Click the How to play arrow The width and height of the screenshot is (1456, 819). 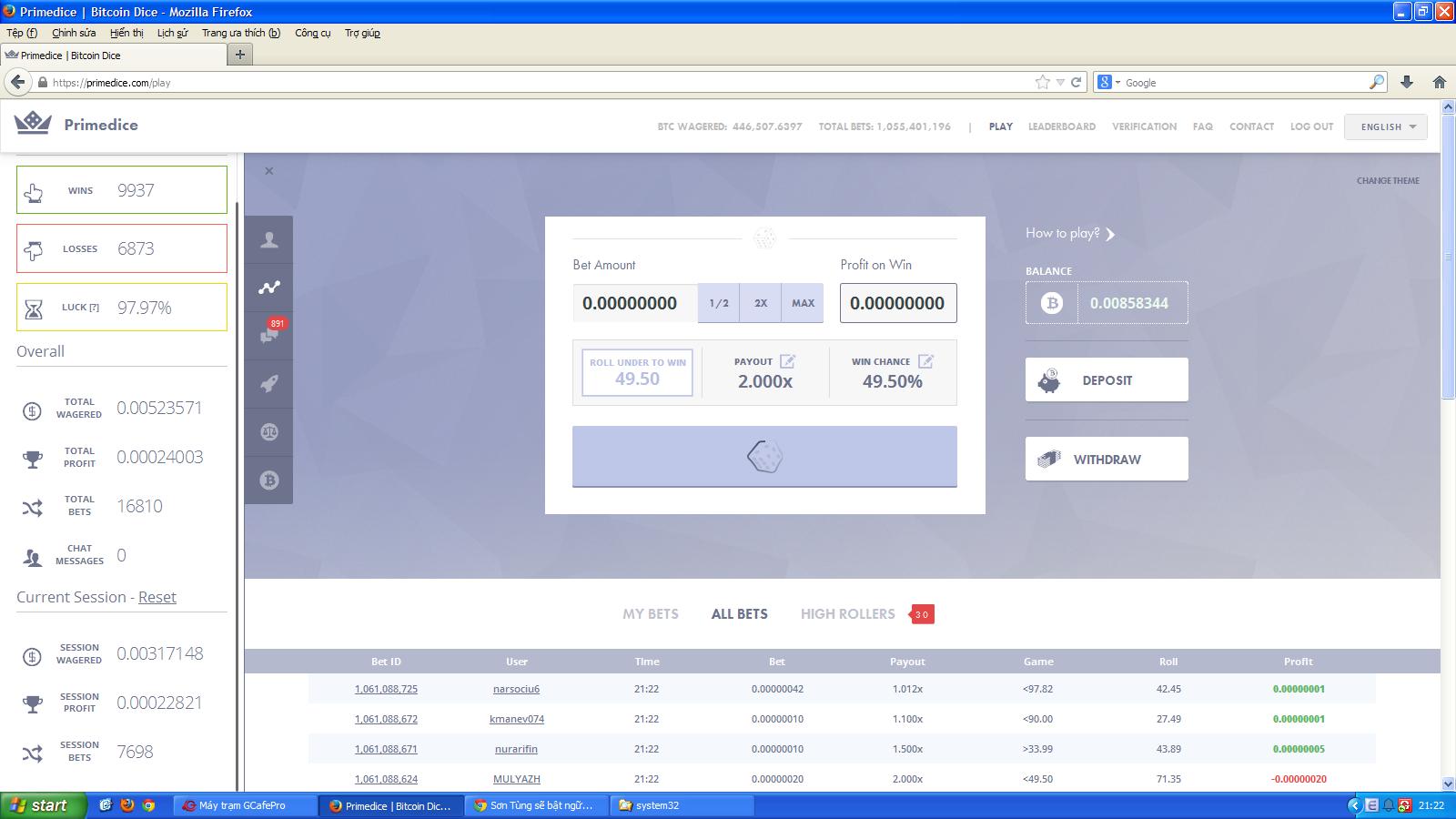click(x=1110, y=234)
